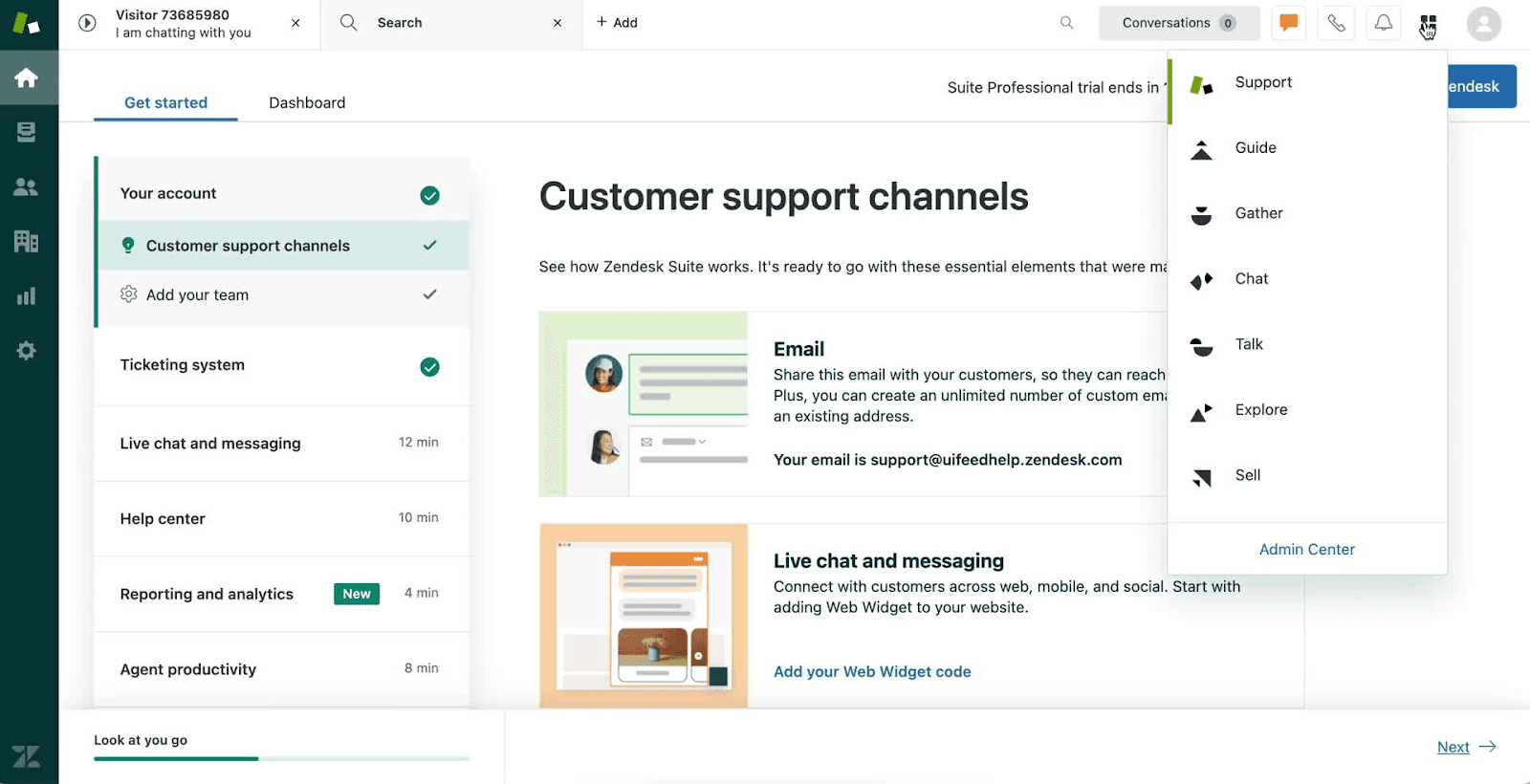The image size is (1530, 784).
Task: Switch to the Dashboard tab
Action: [307, 102]
